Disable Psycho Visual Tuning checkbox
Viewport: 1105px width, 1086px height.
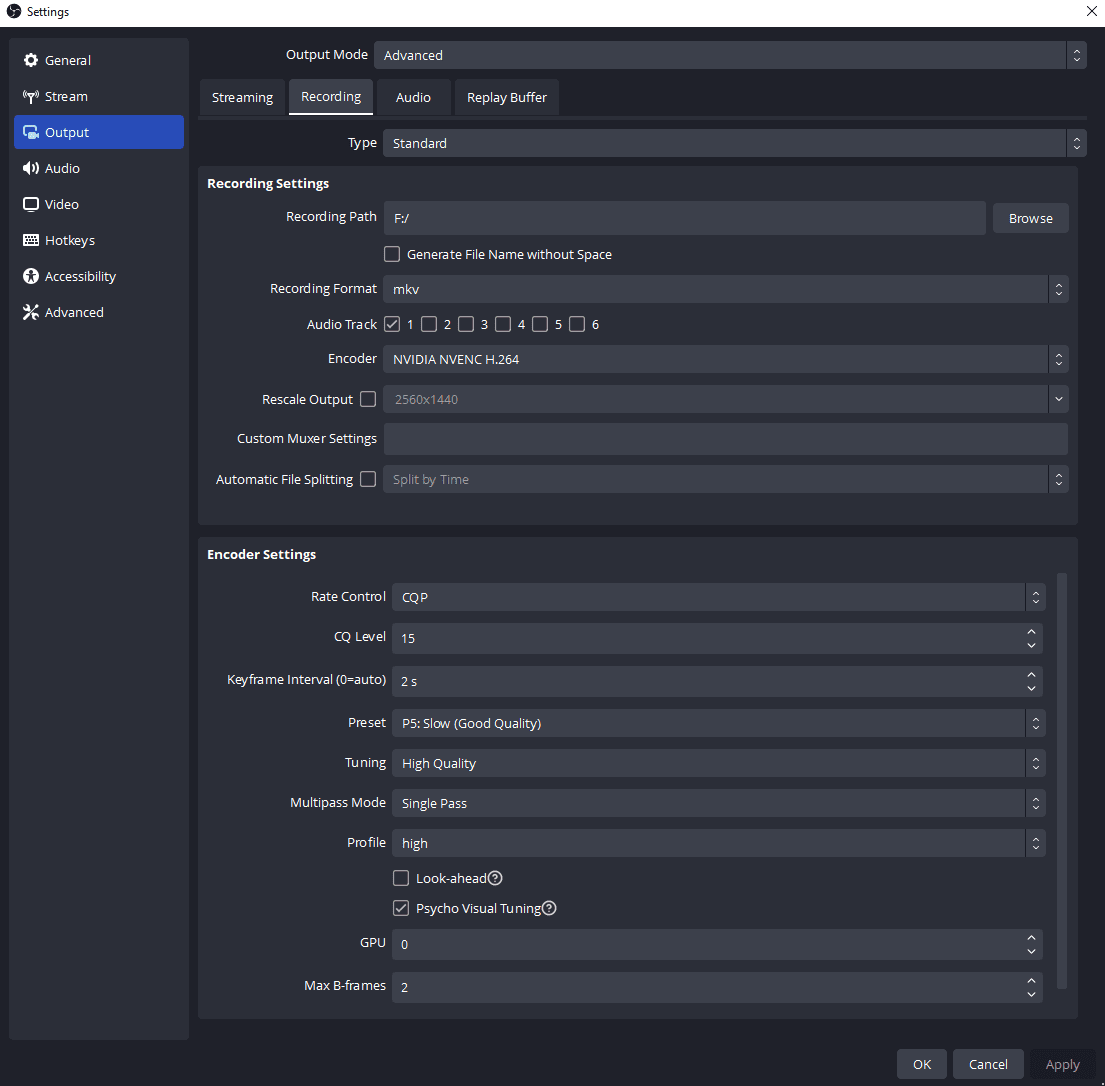tap(401, 908)
